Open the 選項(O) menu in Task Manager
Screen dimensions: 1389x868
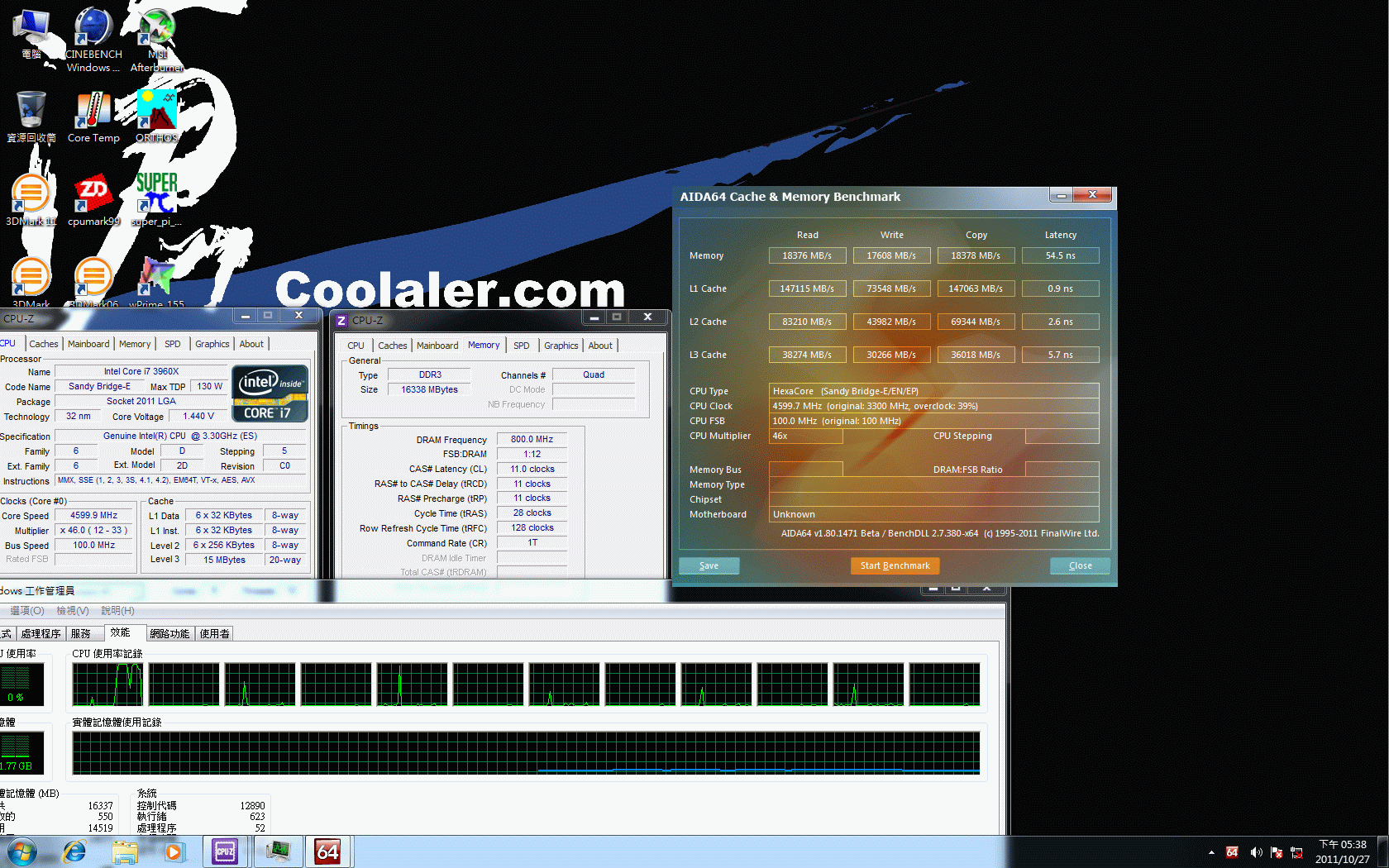pos(26,610)
